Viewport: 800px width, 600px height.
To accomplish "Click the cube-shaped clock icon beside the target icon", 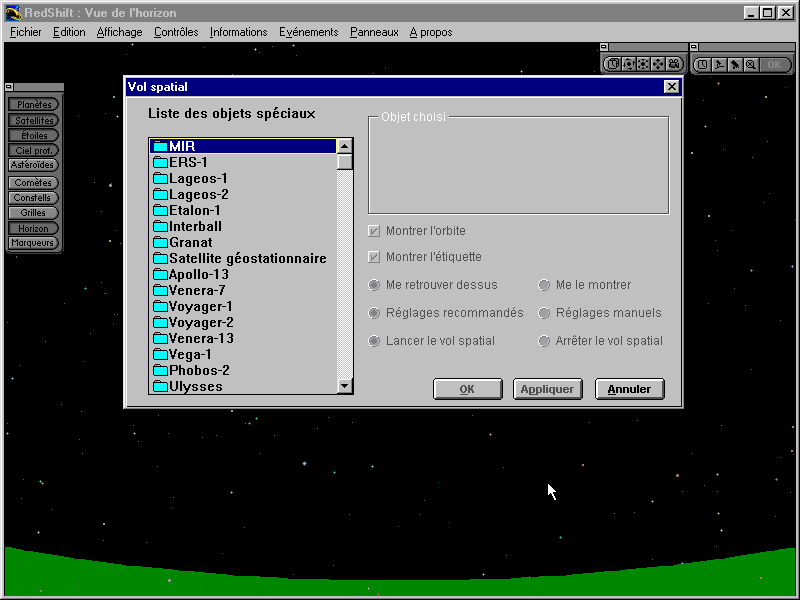I will pyautogui.click(x=613, y=64).
